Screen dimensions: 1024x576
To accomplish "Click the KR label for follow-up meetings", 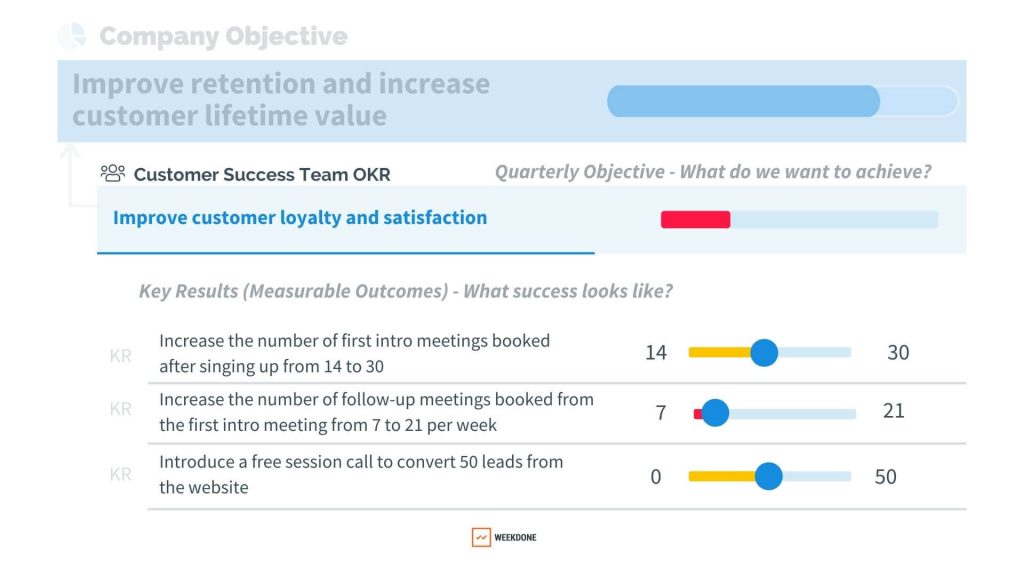I will coord(121,409).
